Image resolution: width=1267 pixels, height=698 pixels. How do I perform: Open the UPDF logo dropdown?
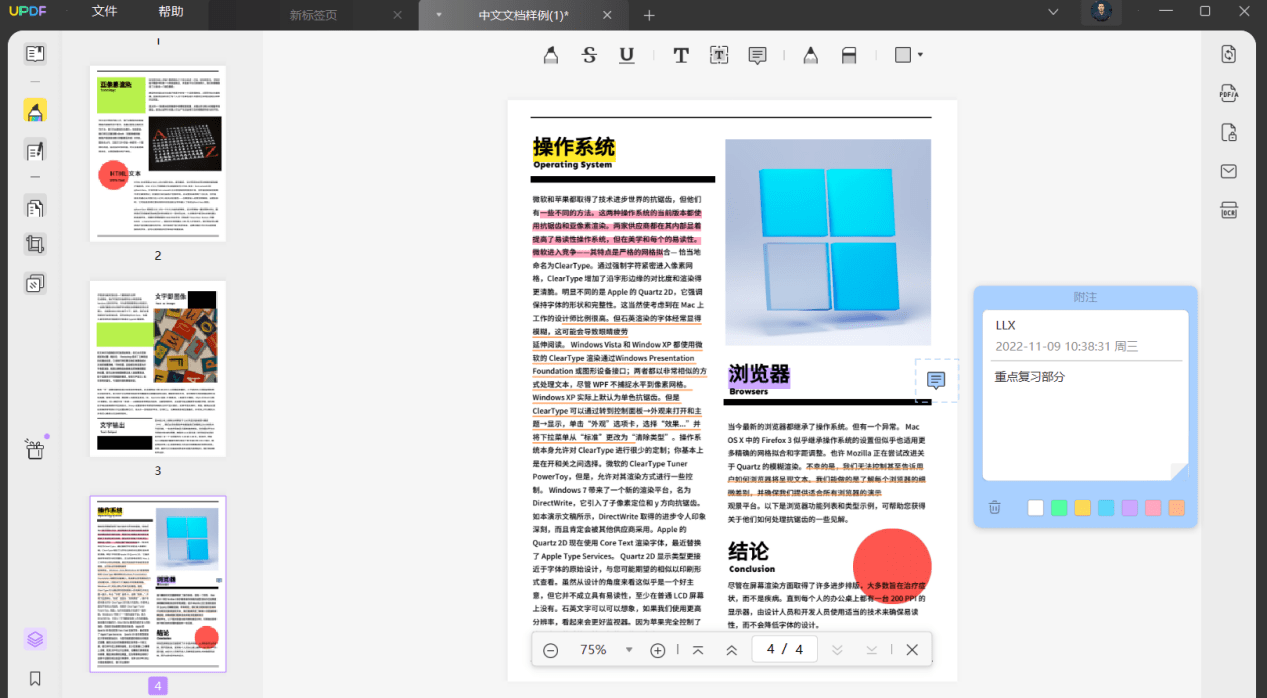click(x=29, y=11)
